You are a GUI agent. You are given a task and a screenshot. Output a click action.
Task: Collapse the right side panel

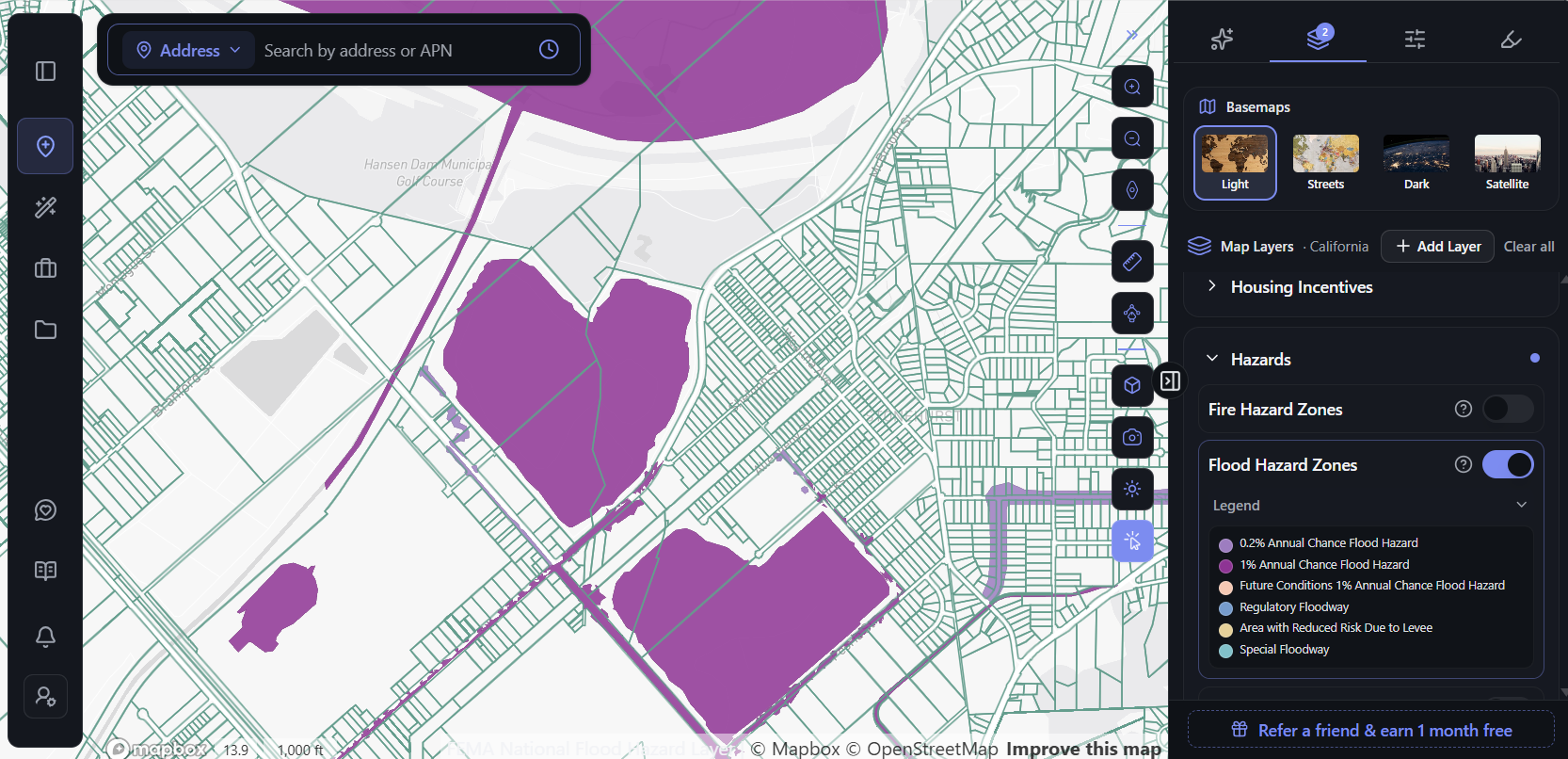point(1170,380)
